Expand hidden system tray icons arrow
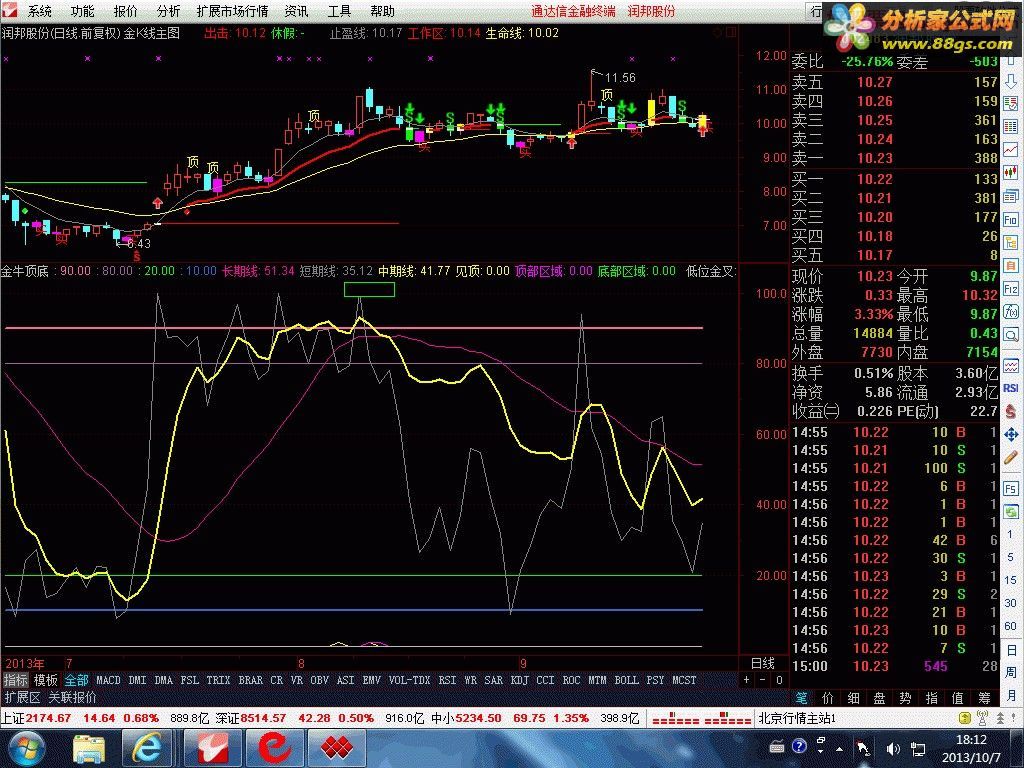 click(839, 748)
